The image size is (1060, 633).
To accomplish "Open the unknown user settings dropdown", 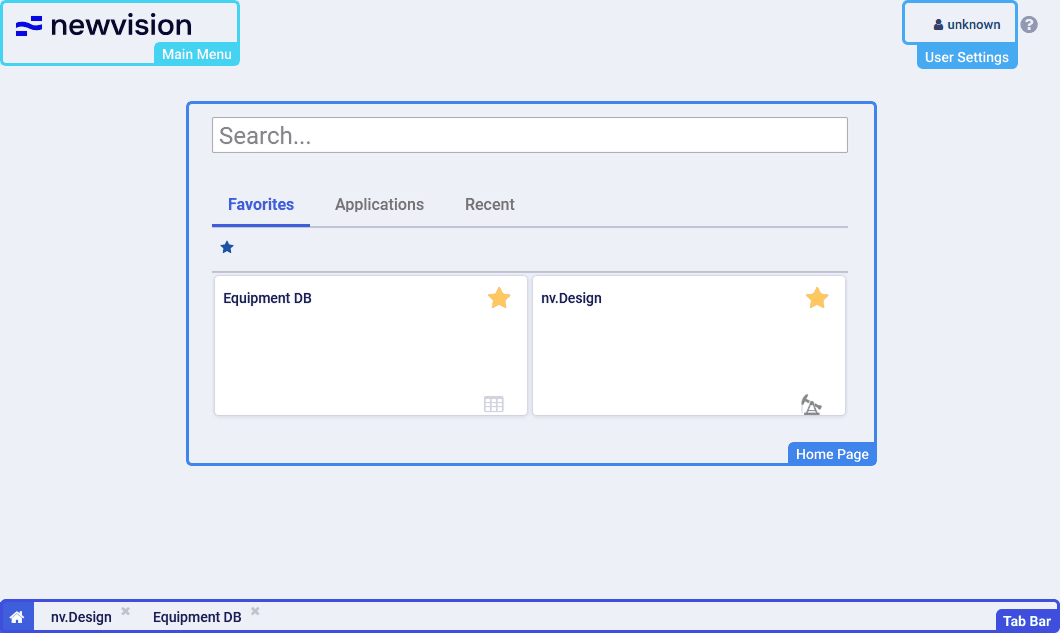I will (960, 24).
